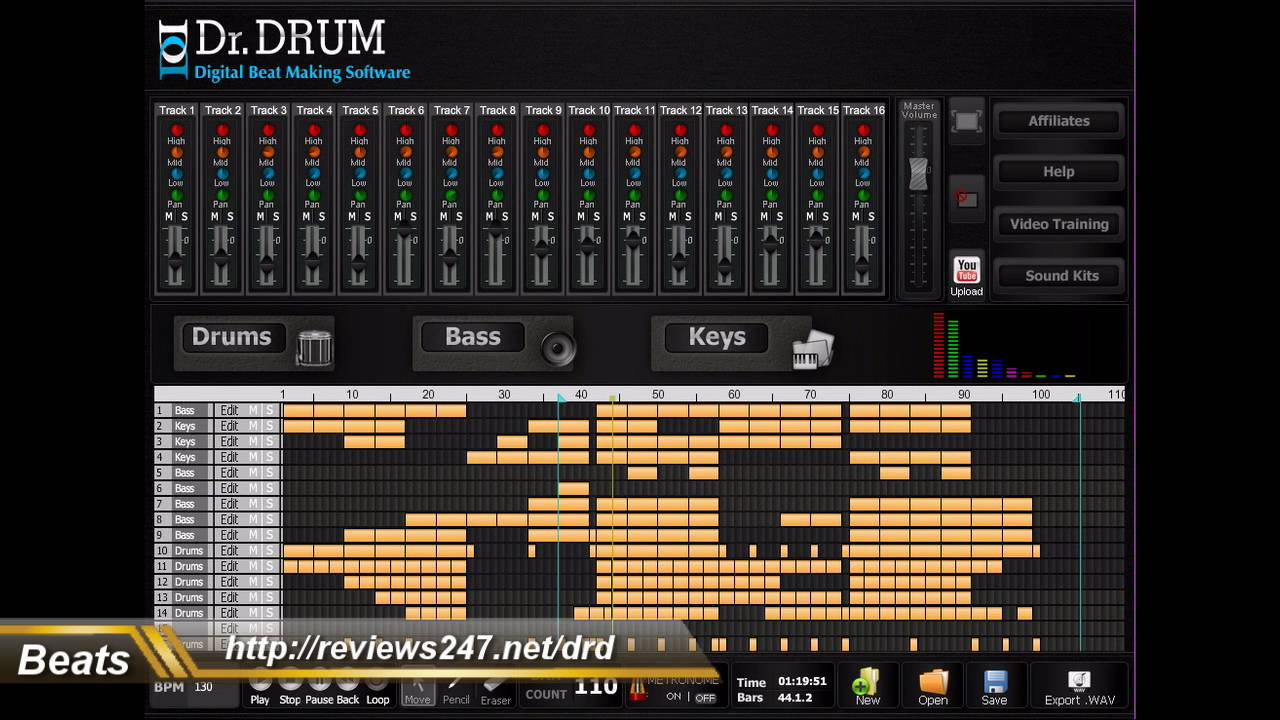Click the yellow playhead marker on ruler
The width and height of the screenshot is (1280, 720).
click(x=613, y=398)
